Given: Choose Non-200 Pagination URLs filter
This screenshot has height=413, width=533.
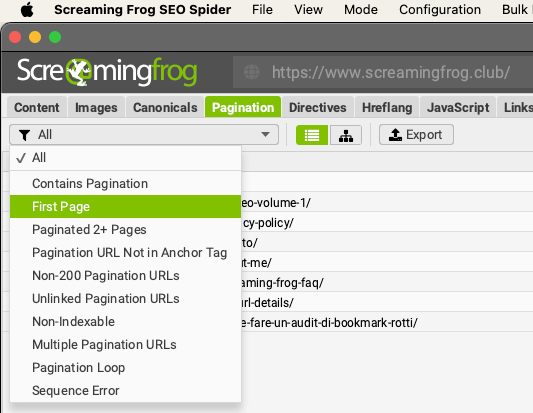Looking at the screenshot, I should pos(125,276).
